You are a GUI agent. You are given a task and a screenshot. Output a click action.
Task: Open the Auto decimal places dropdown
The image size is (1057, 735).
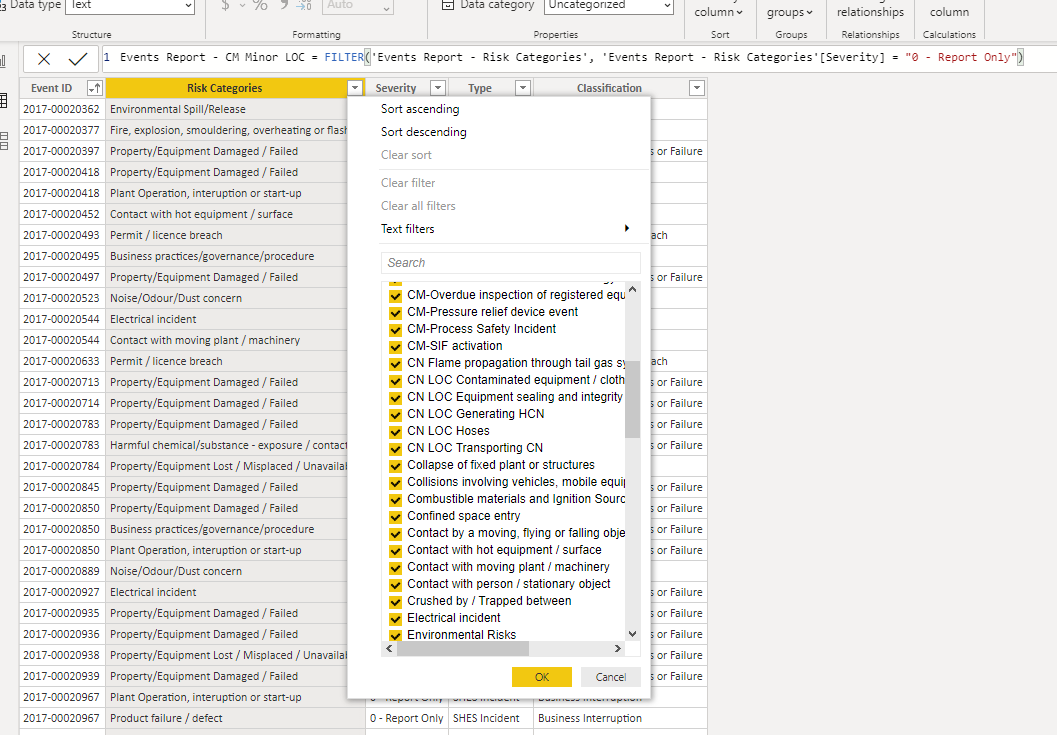(x=358, y=5)
